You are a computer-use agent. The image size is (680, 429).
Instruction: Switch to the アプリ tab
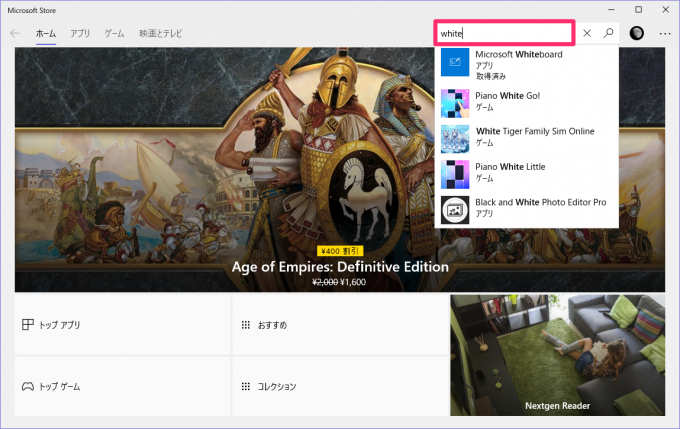[x=80, y=33]
